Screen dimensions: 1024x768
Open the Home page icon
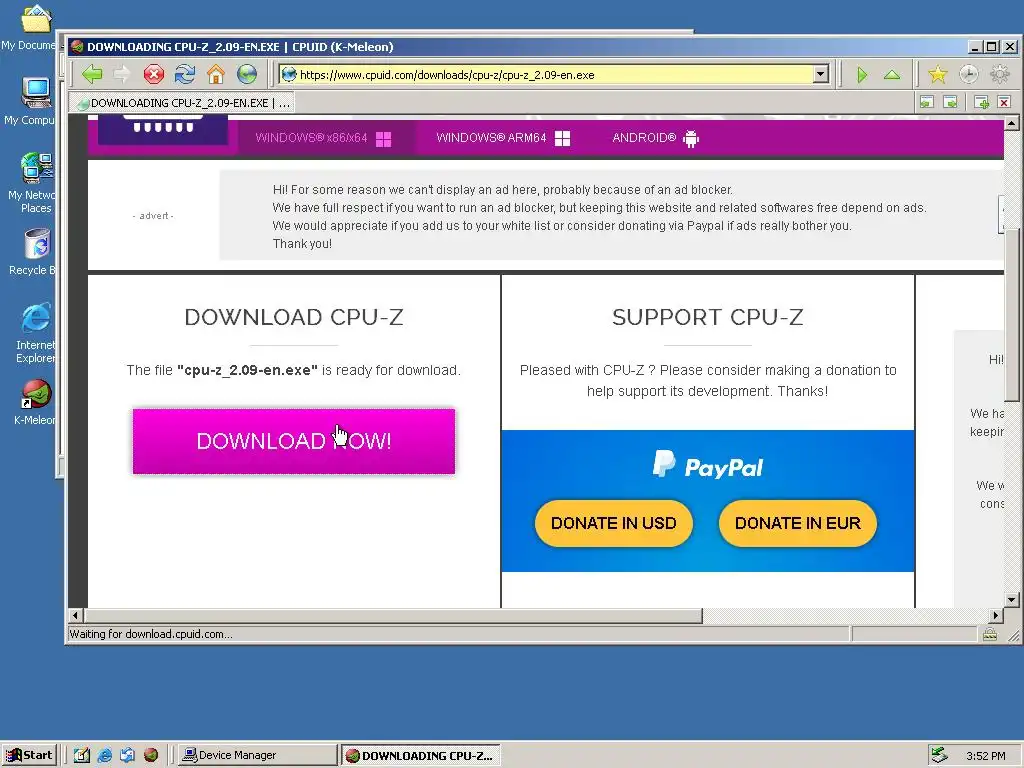(216, 74)
